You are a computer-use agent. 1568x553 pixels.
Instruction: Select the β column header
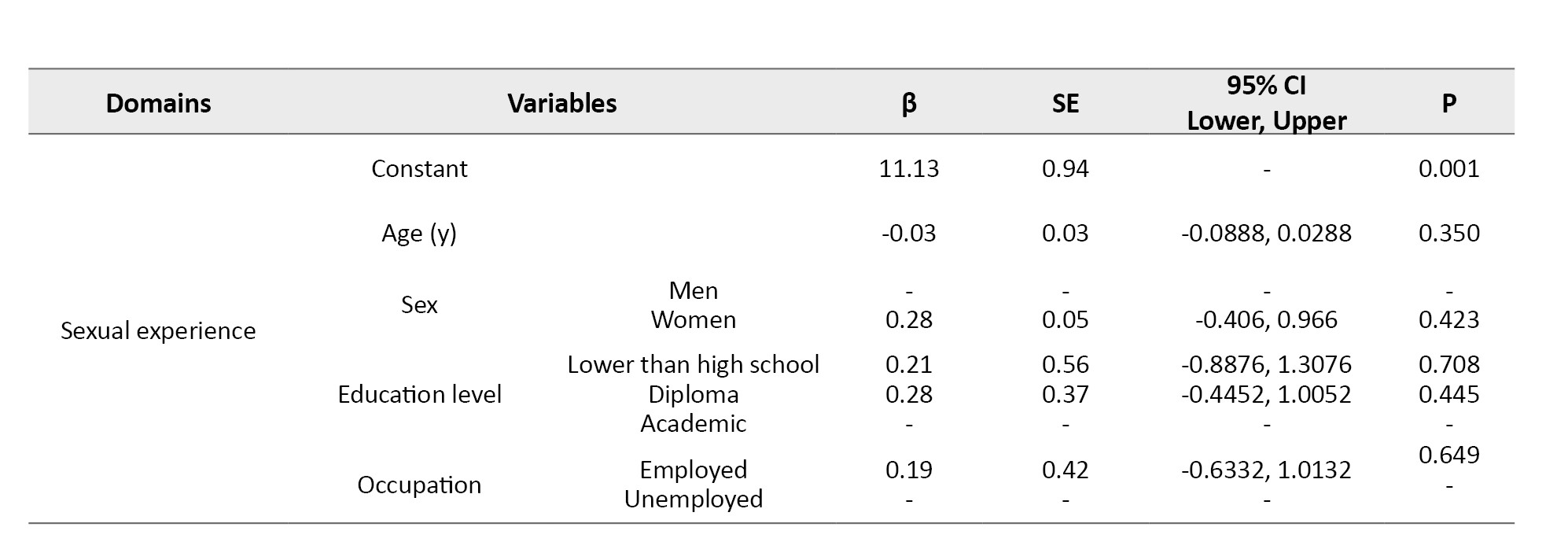(x=908, y=103)
